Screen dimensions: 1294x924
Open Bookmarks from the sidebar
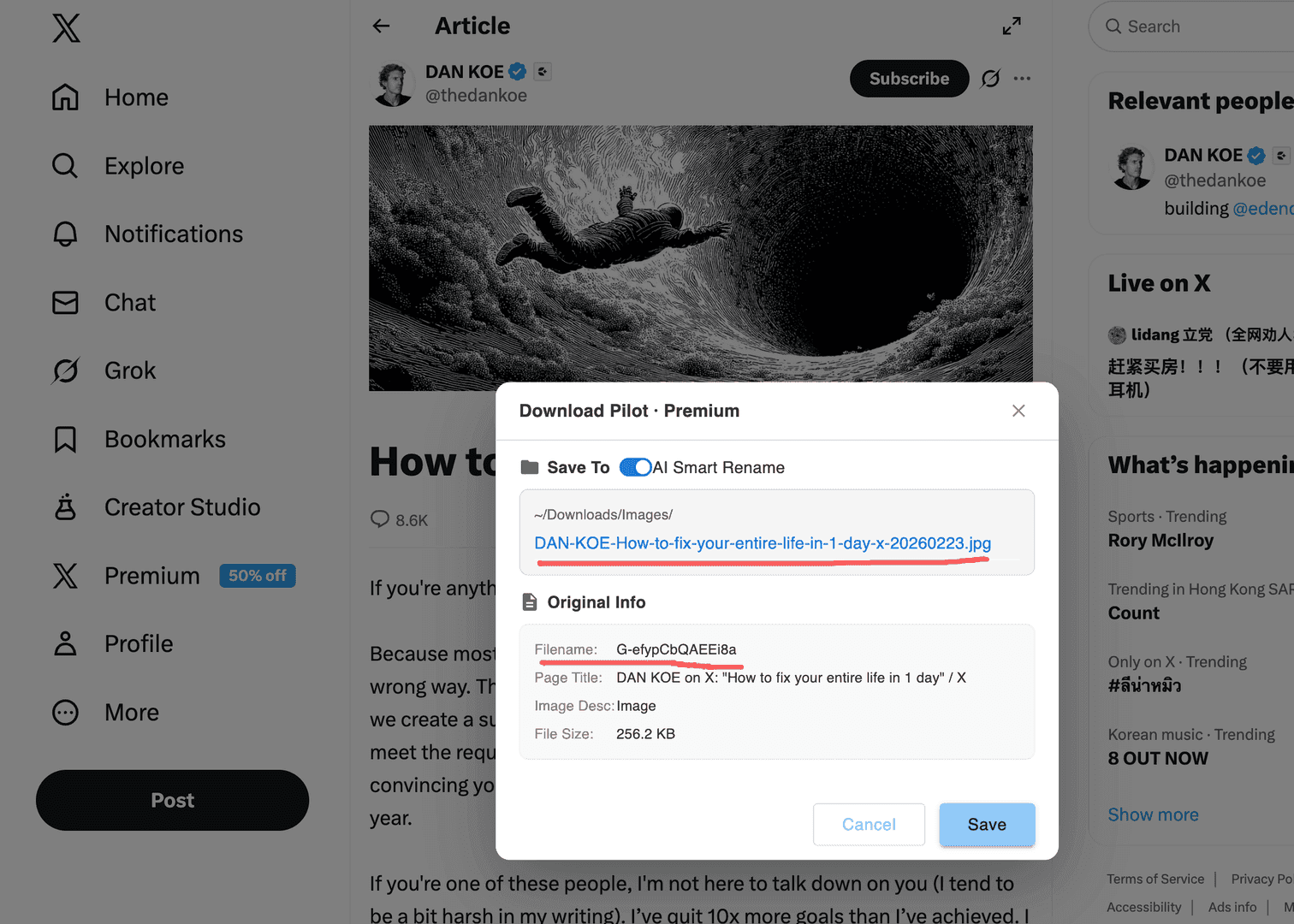[x=164, y=439]
